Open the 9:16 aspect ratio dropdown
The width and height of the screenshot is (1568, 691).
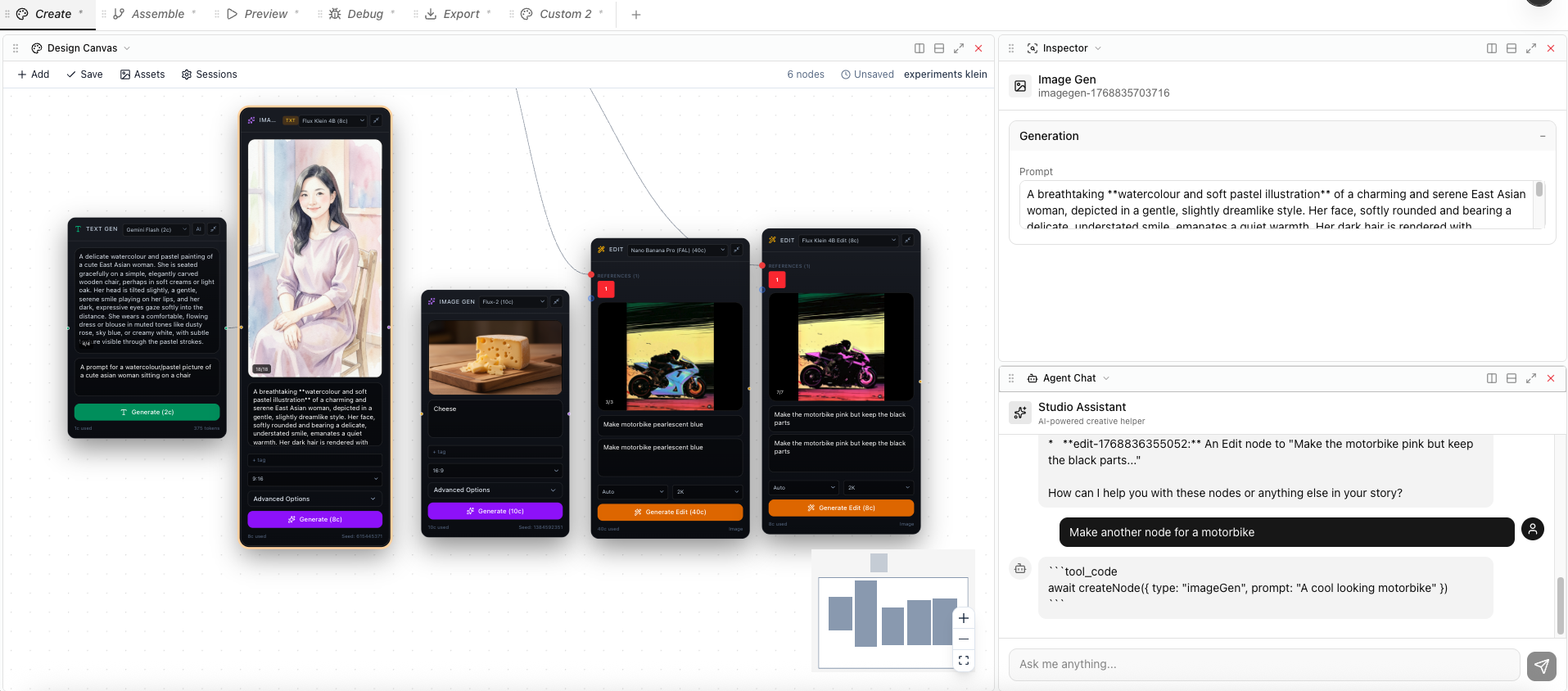(314, 478)
